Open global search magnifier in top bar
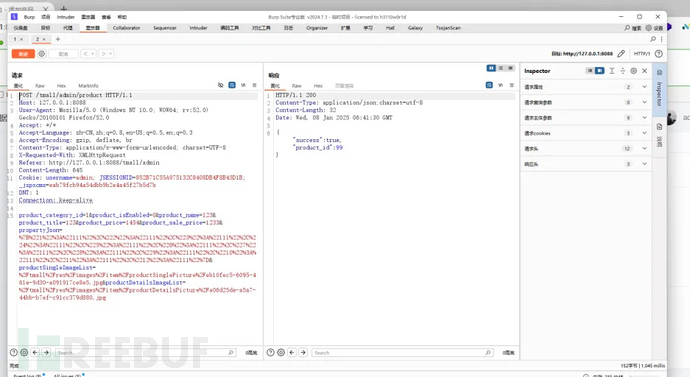The height and width of the screenshot is (377, 690). [627, 28]
